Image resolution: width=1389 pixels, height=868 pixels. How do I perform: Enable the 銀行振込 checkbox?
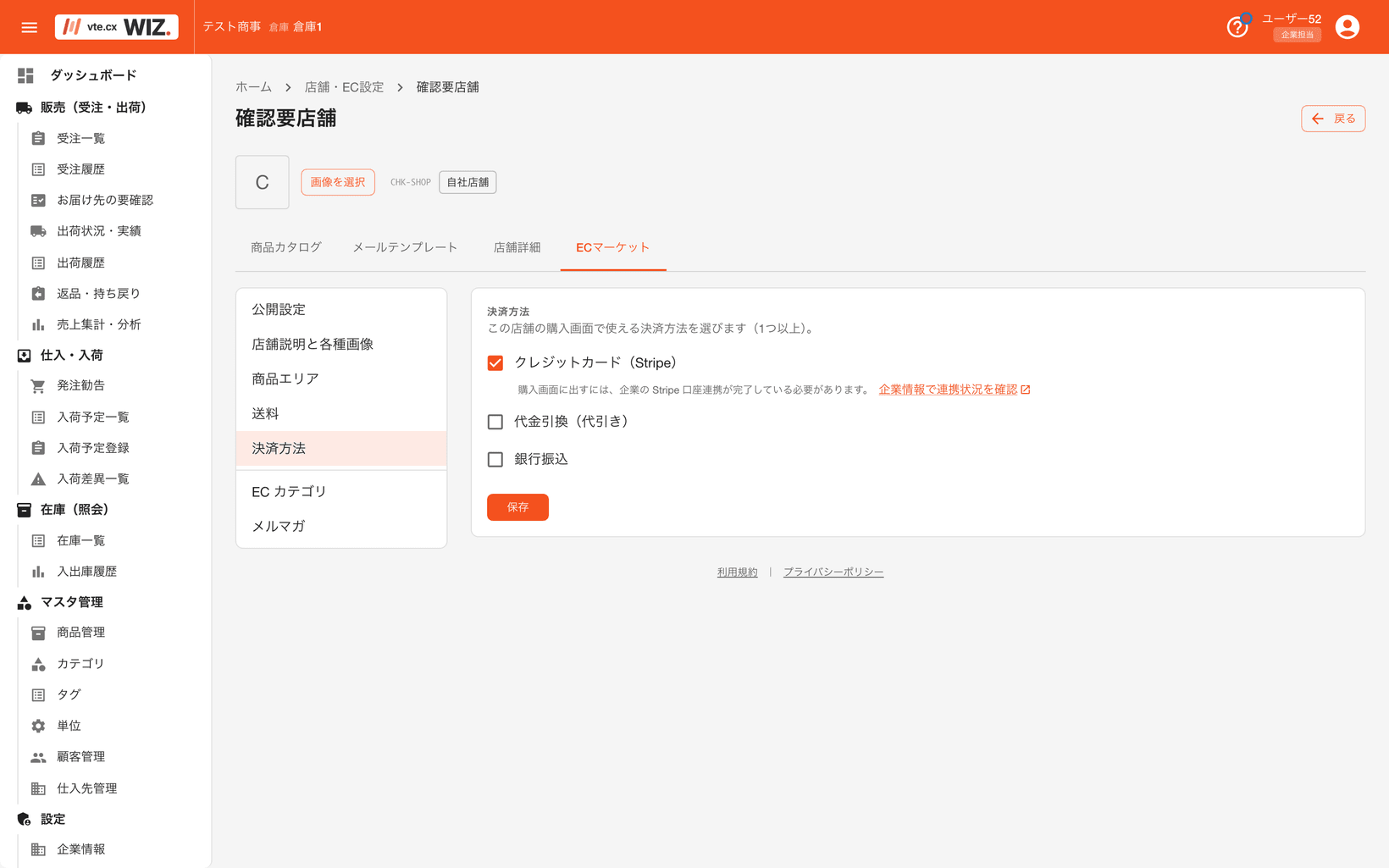point(495,459)
